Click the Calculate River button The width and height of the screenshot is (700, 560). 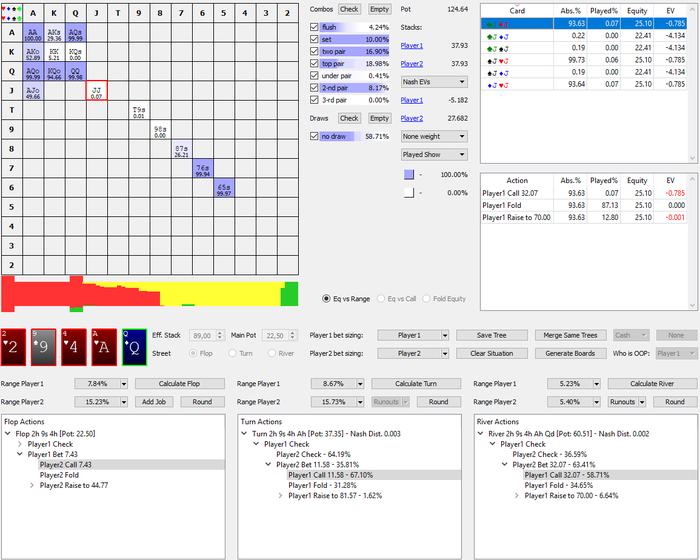tap(652, 384)
